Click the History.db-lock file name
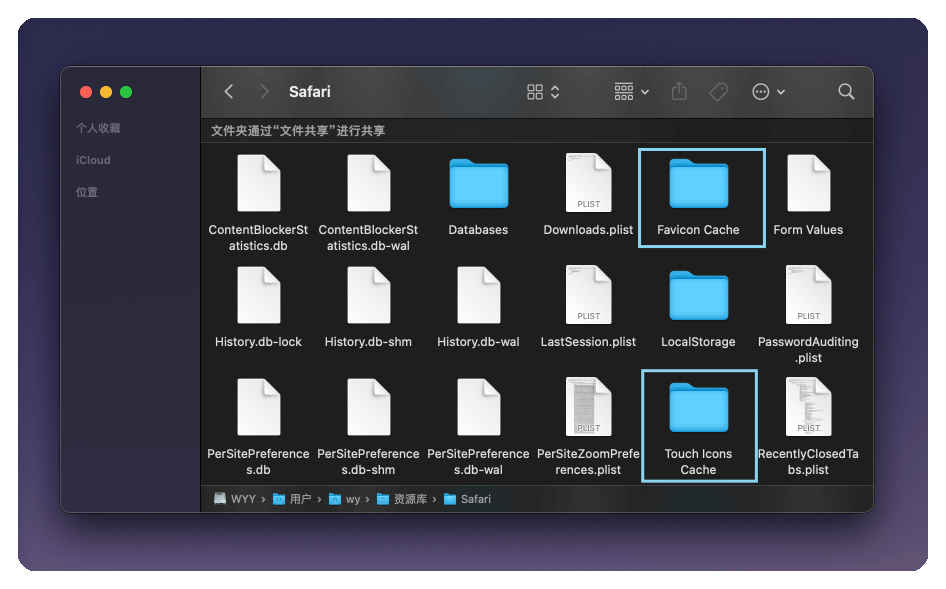This screenshot has height=589, width=946. pyautogui.click(x=258, y=342)
